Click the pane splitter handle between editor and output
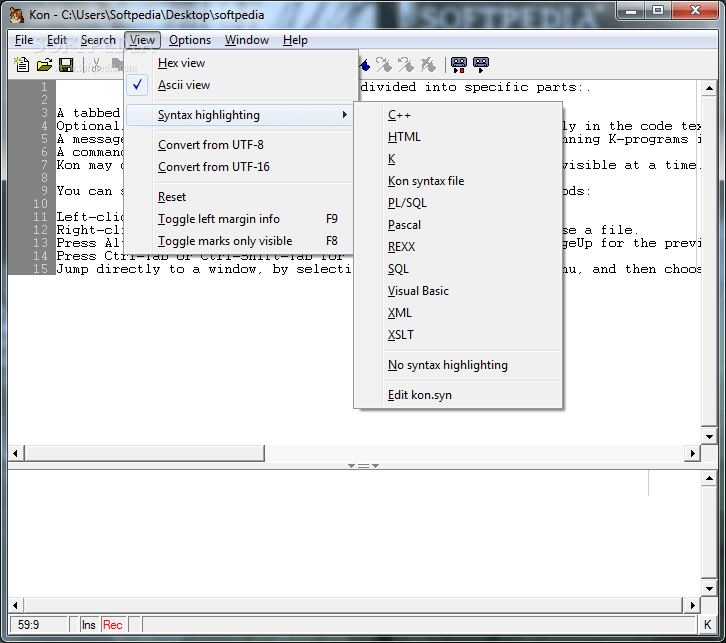726x643 pixels. [x=363, y=466]
